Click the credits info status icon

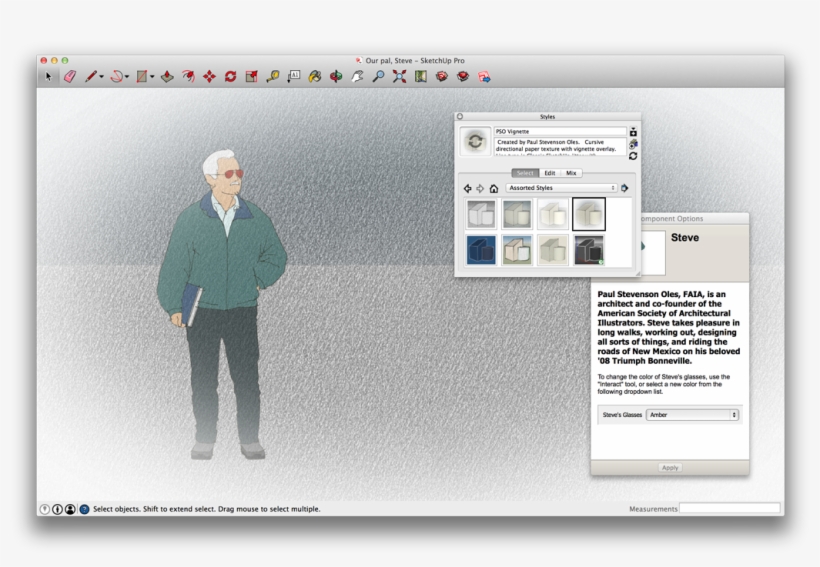click(x=58, y=509)
